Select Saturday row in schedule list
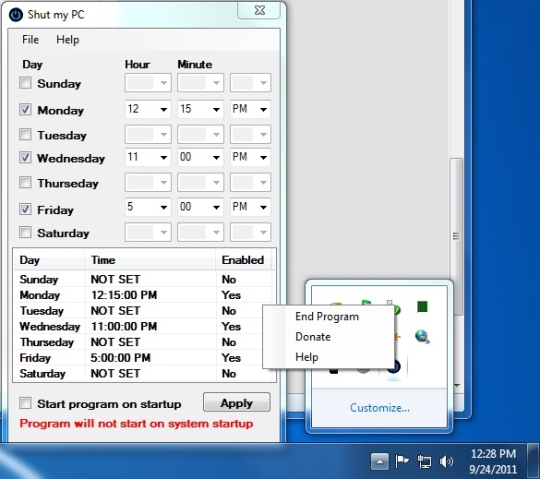Screen dimensions: 540x479 click(x=144, y=373)
